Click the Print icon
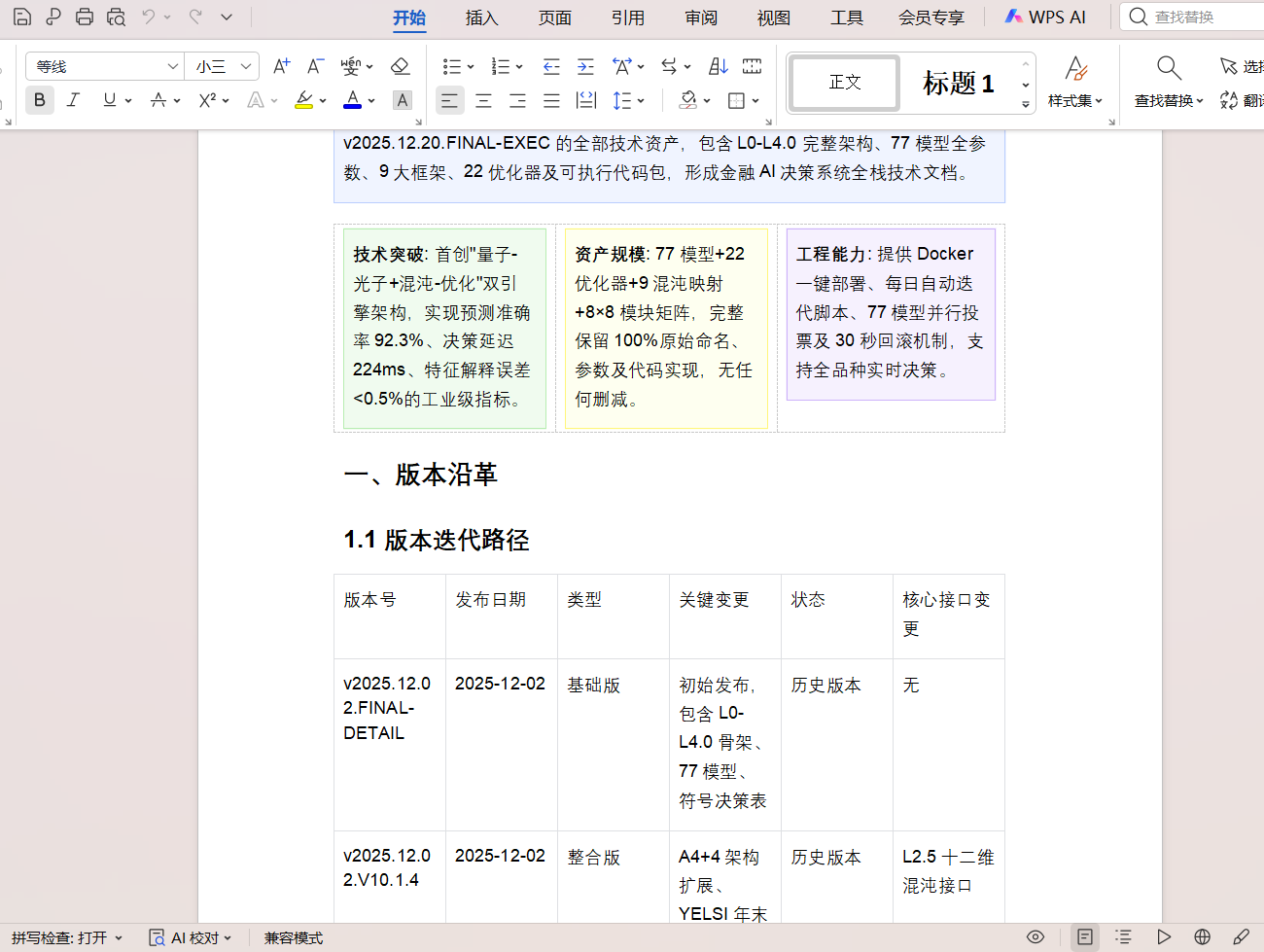This screenshot has width=1264, height=952. [x=85, y=17]
